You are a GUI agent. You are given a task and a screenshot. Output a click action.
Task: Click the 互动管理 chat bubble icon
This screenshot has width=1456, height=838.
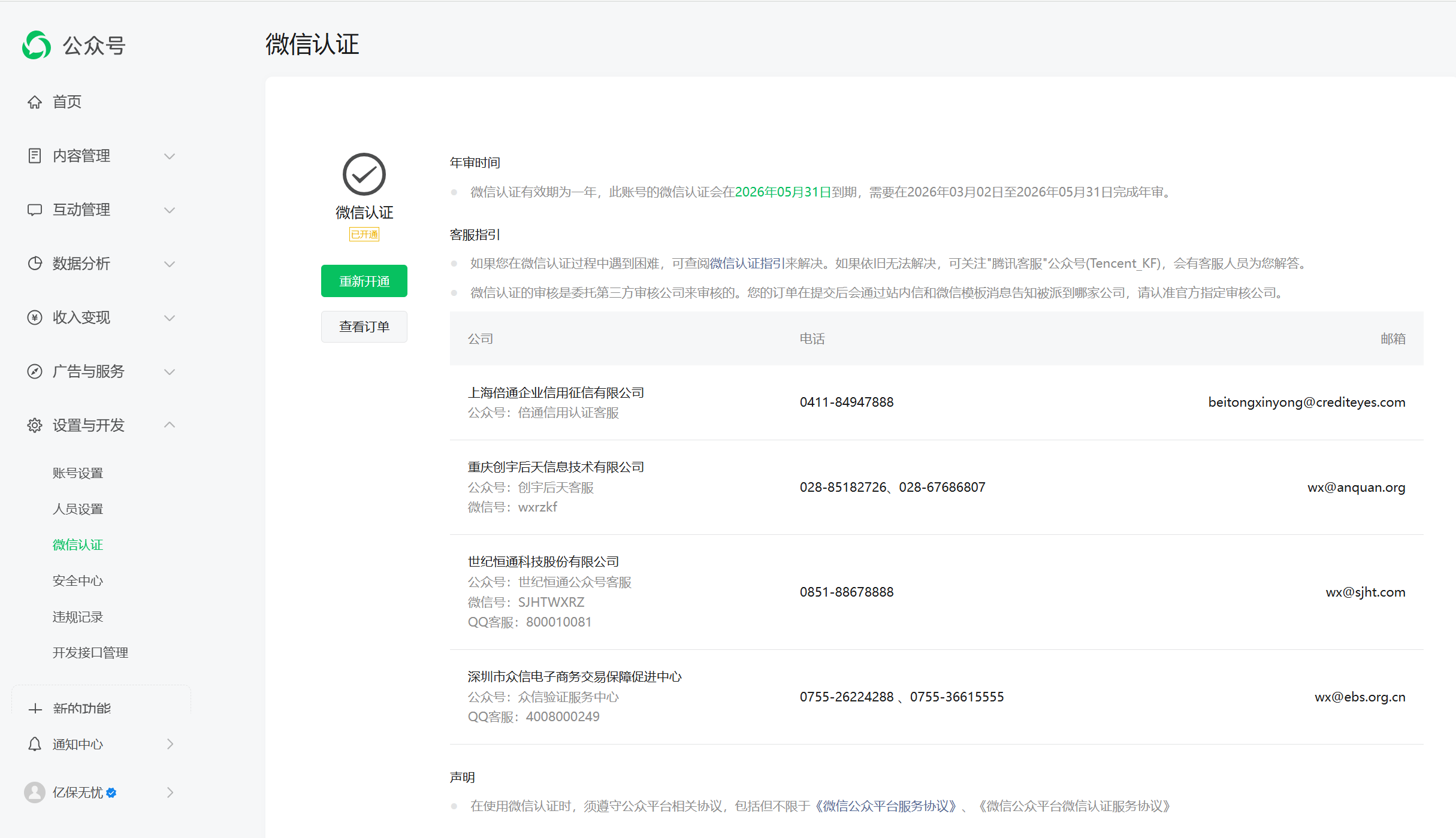(x=35, y=210)
